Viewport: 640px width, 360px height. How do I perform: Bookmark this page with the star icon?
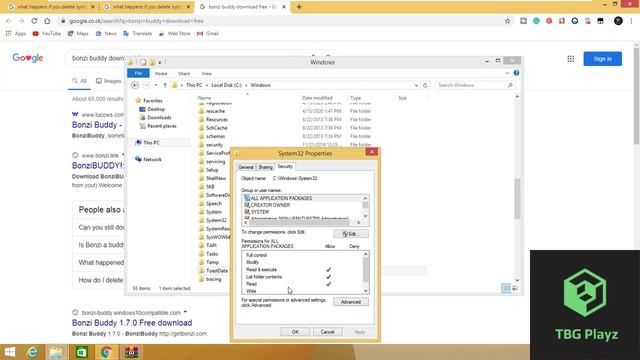[x=507, y=21]
